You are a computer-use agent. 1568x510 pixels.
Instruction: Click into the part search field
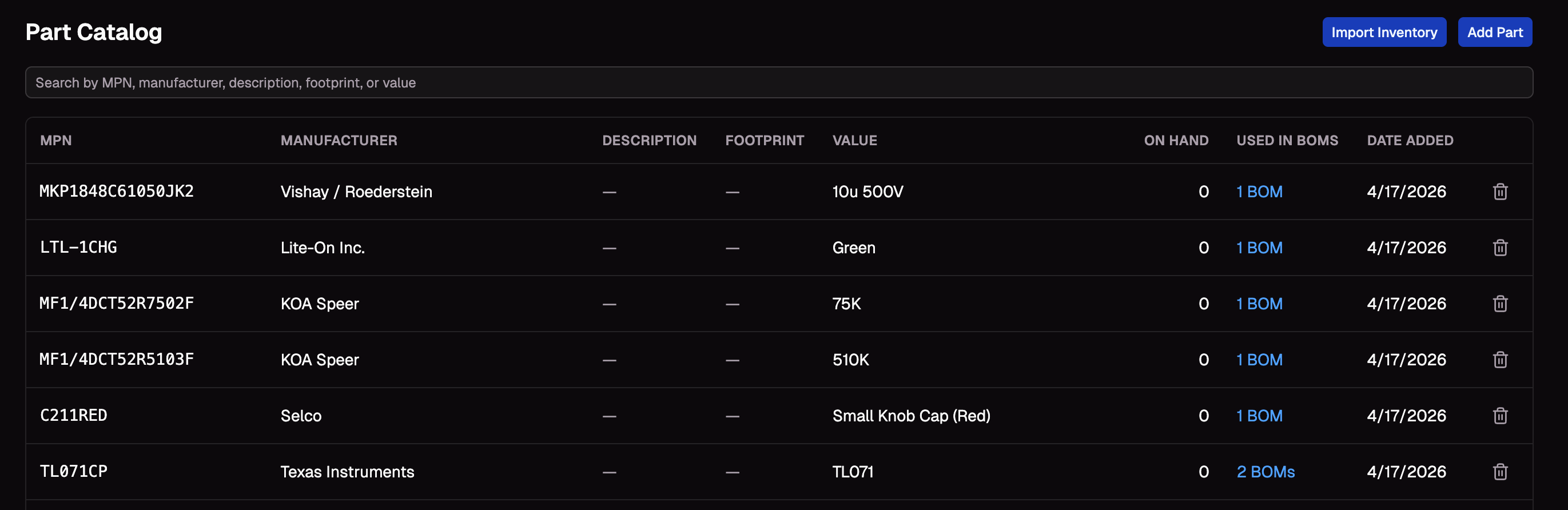point(784,82)
